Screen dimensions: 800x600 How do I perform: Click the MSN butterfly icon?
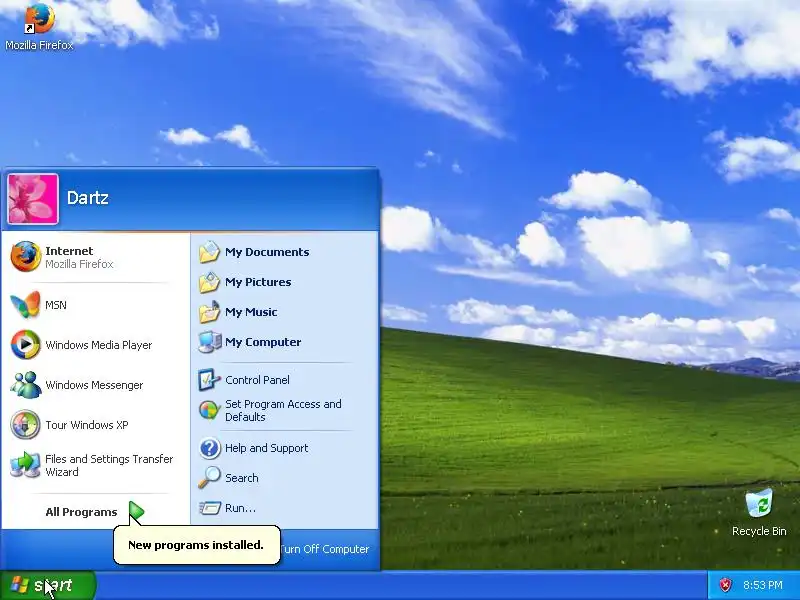(26, 305)
